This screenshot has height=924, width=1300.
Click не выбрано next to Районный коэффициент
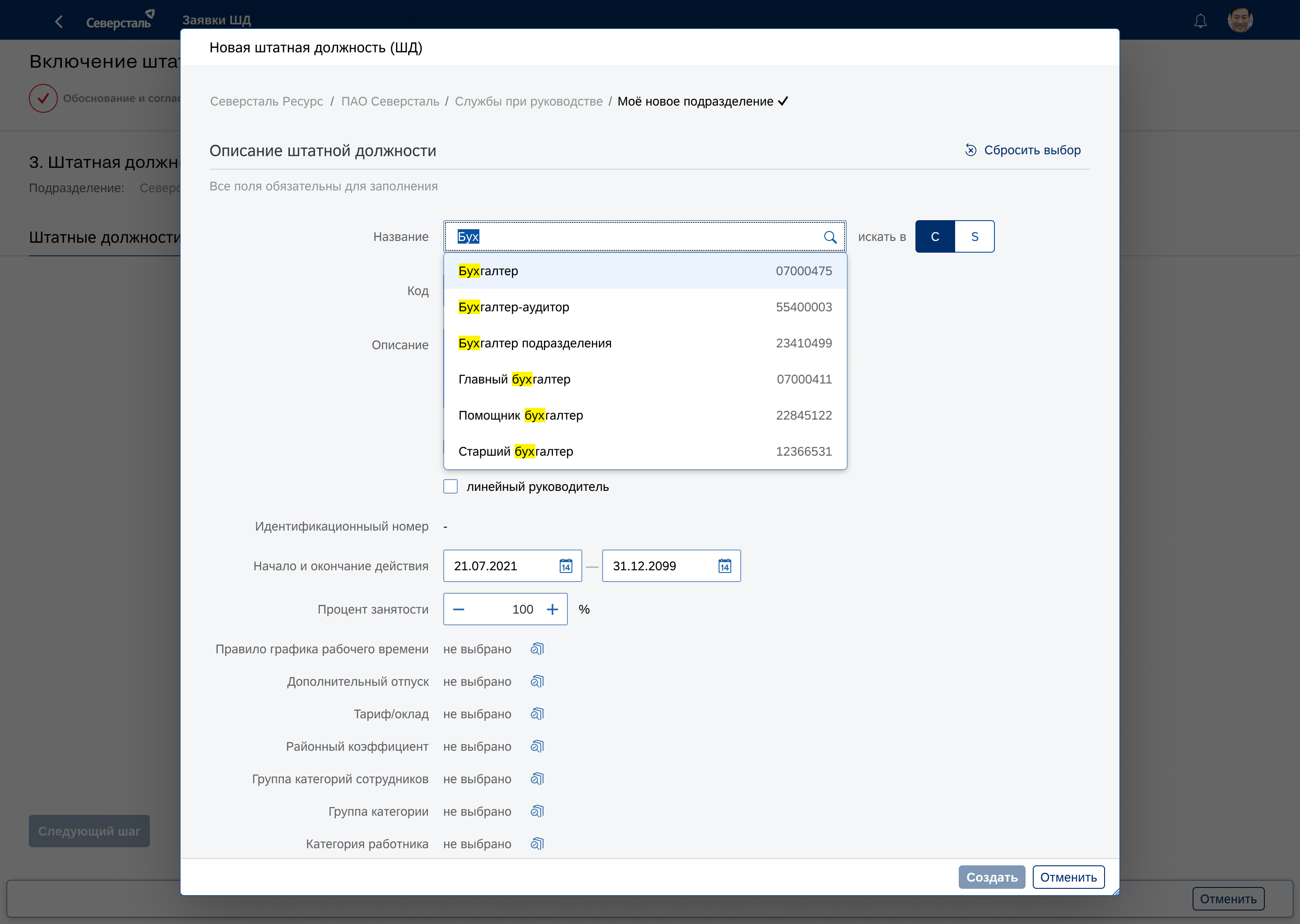478,747
